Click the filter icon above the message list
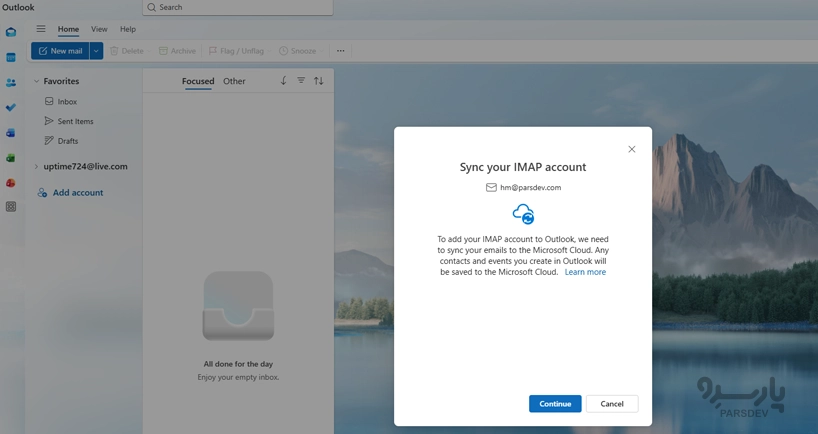This screenshot has width=818, height=434. [301, 81]
